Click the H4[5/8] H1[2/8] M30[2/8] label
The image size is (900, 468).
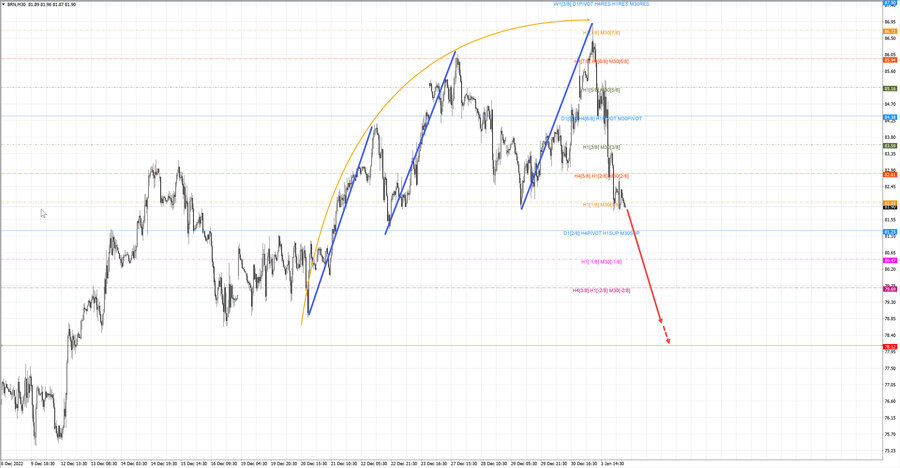click(x=601, y=176)
